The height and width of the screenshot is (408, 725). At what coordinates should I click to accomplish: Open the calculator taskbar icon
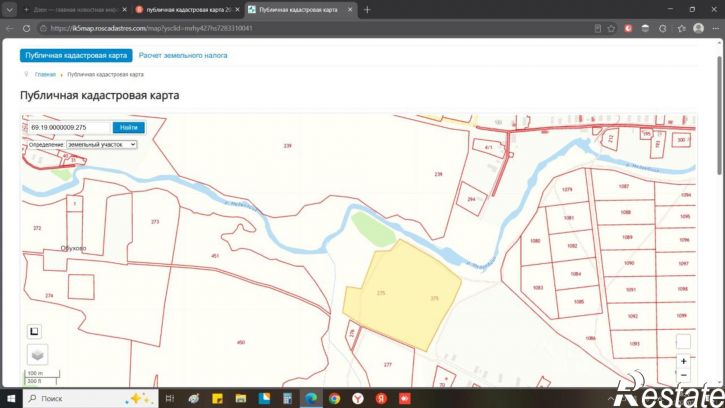tap(287, 398)
